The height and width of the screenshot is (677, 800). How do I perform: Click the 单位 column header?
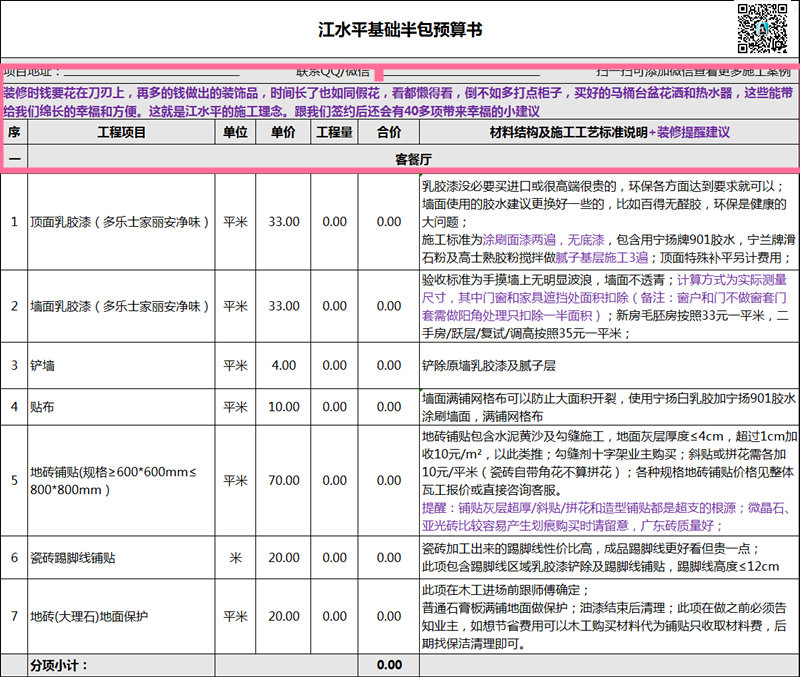(x=235, y=133)
